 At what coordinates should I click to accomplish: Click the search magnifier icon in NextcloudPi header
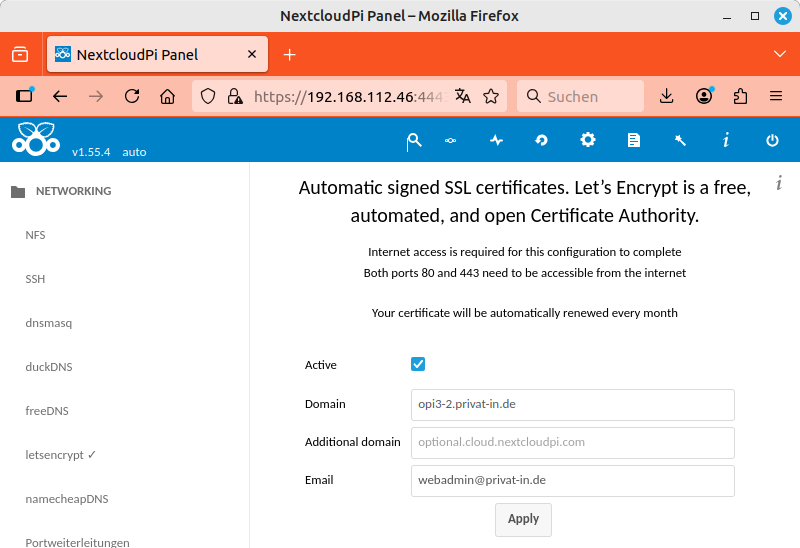point(413,141)
